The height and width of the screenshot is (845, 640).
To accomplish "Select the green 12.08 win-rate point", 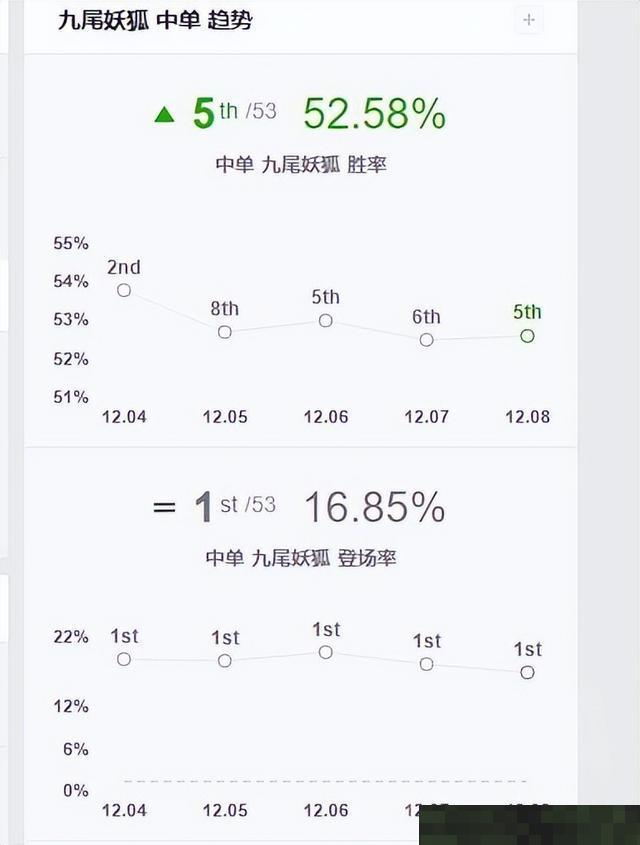I will pos(527,336).
